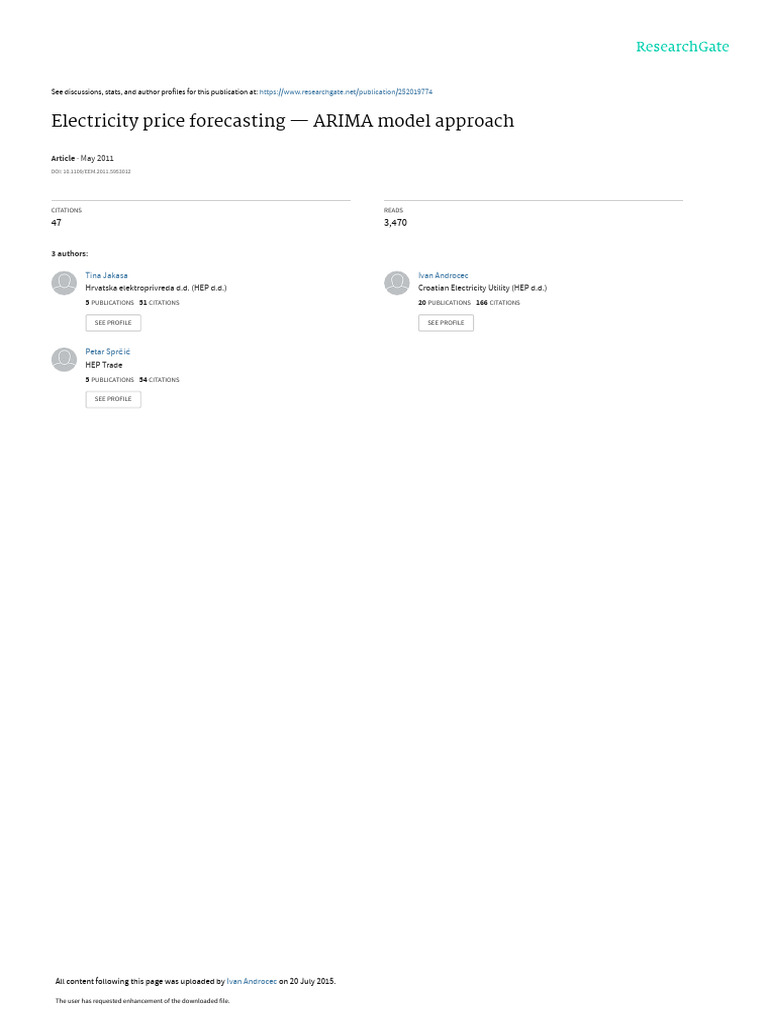Open Ivan Androcec's author name link
768x1024 pixels.
(x=443, y=276)
